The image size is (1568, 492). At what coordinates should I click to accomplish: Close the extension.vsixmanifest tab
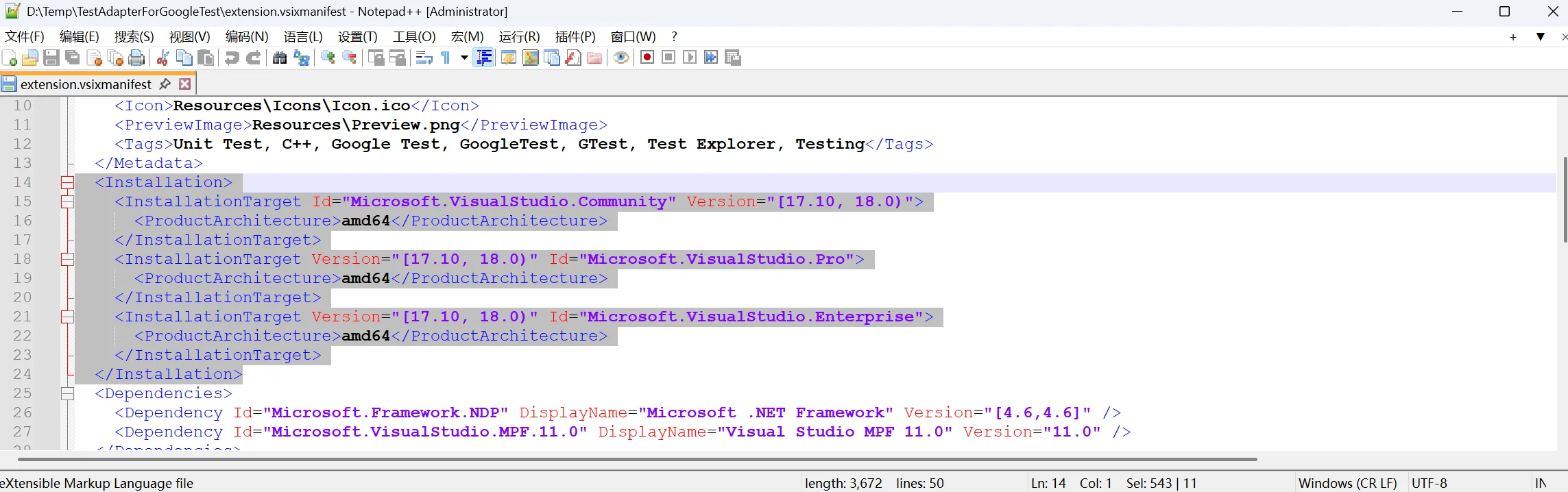[x=184, y=84]
